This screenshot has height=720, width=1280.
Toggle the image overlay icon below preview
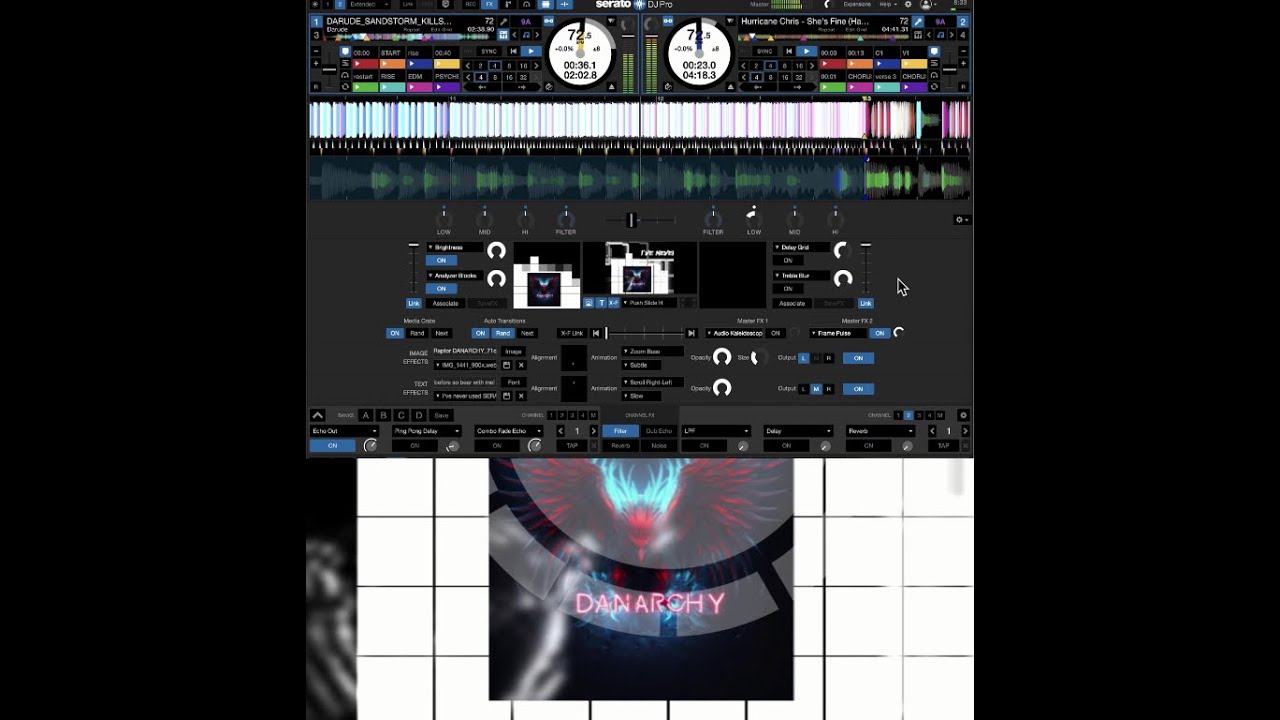click(x=588, y=303)
